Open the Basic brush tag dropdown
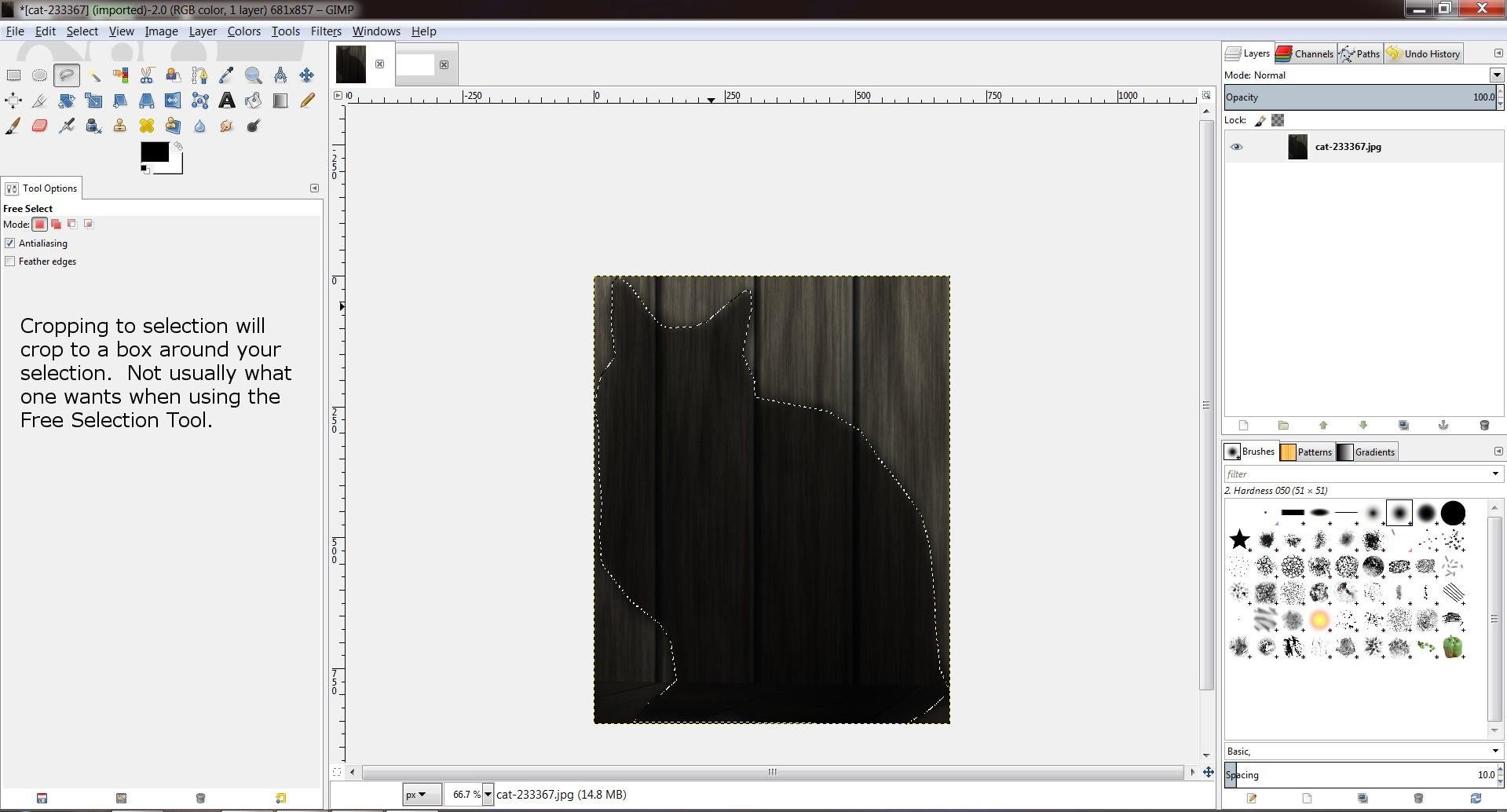Image resolution: width=1507 pixels, height=812 pixels. click(1495, 752)
